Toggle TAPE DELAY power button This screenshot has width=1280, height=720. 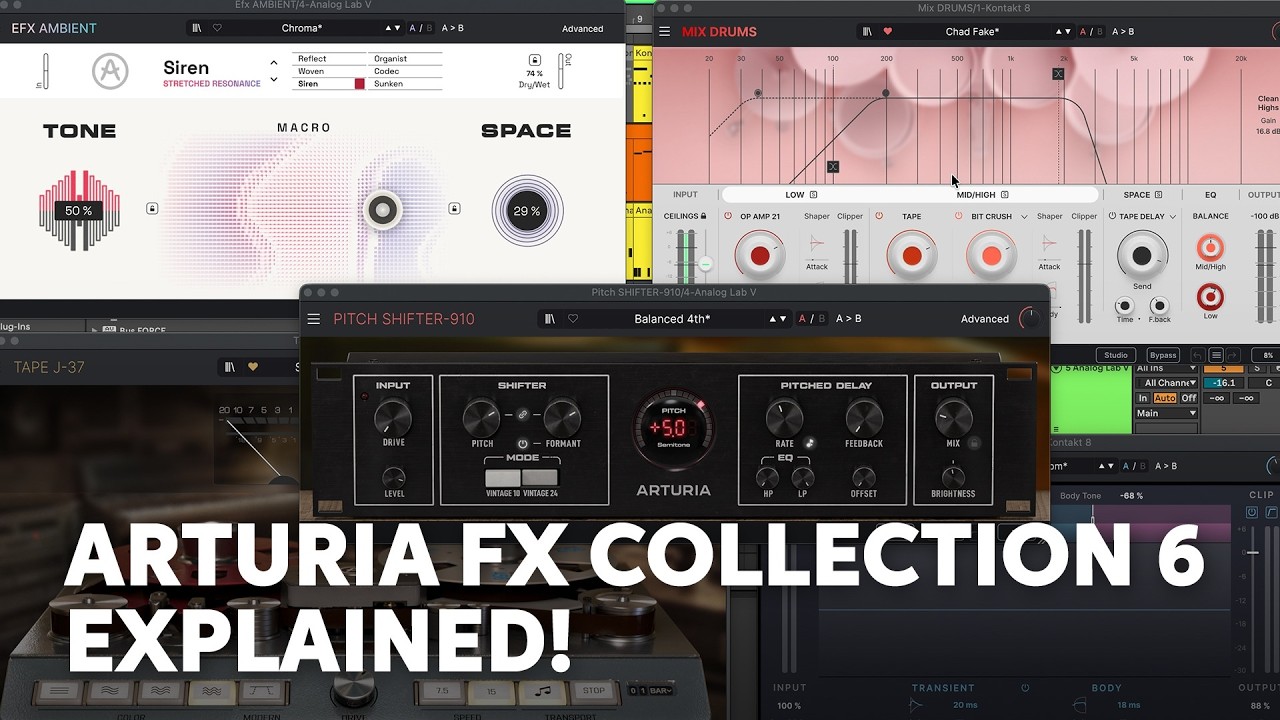[x=1112, y=216]
